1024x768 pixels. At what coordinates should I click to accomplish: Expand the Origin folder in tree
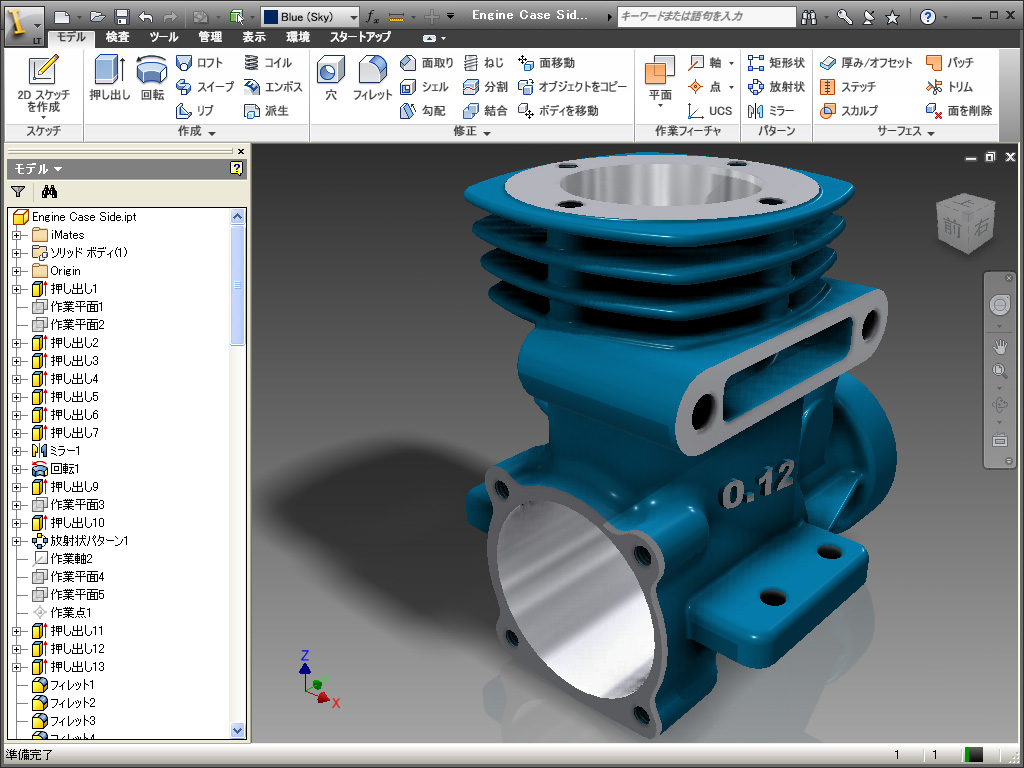coord(17,271)
